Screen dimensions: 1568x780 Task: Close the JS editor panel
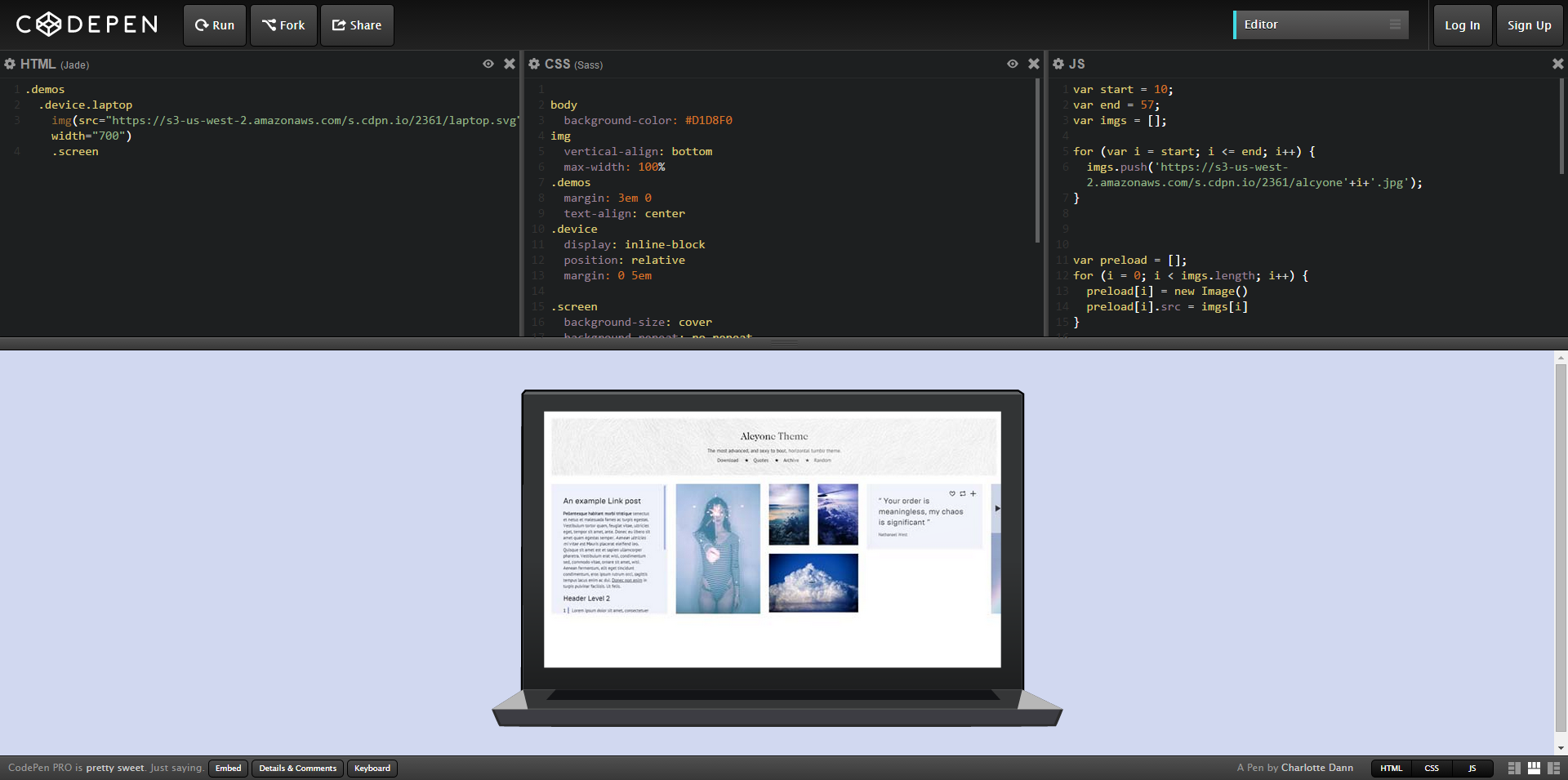click(1558, 64)
